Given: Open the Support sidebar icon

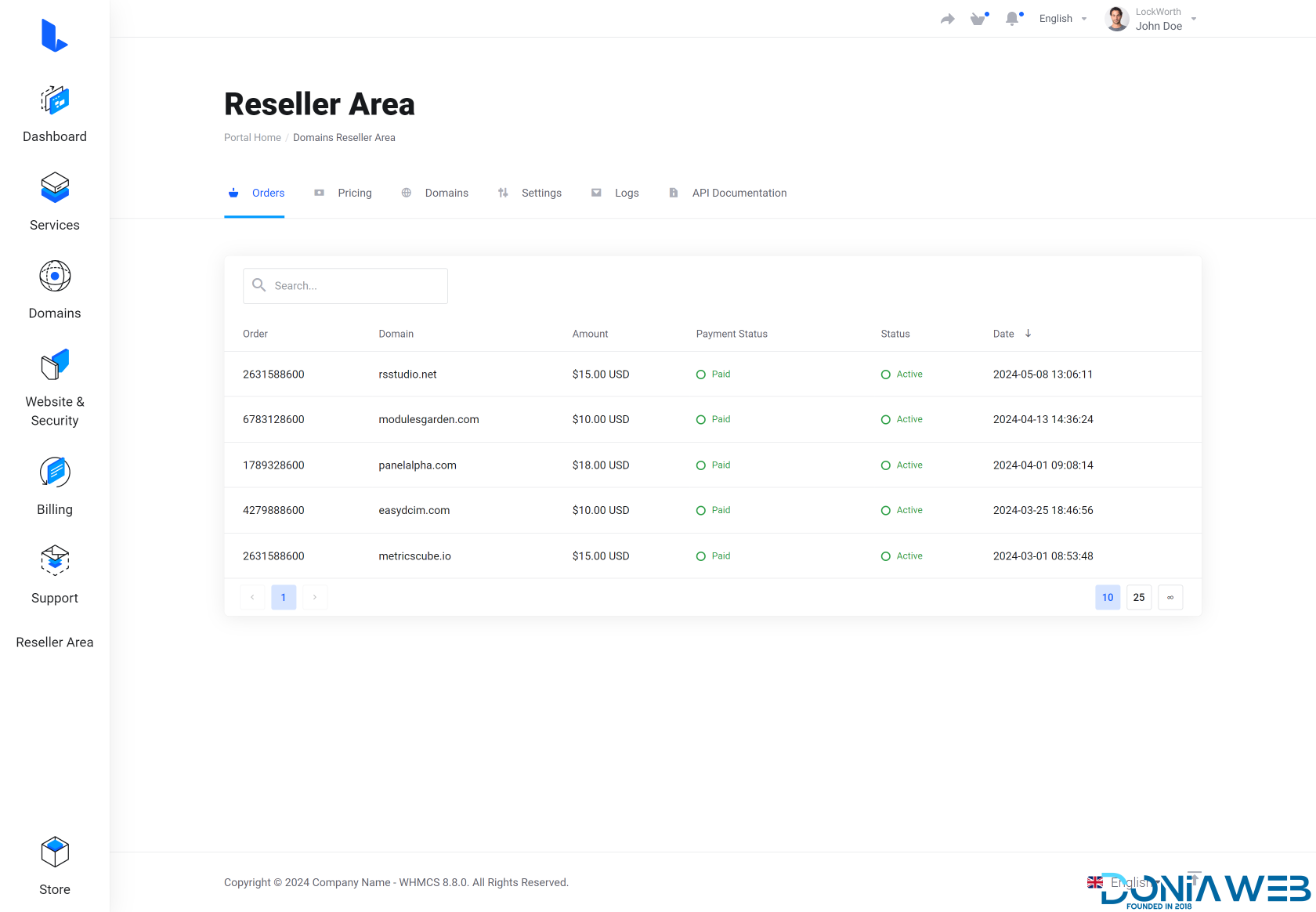Looking at the screenshot, I should pyautogui.click(x=55, y=561).
